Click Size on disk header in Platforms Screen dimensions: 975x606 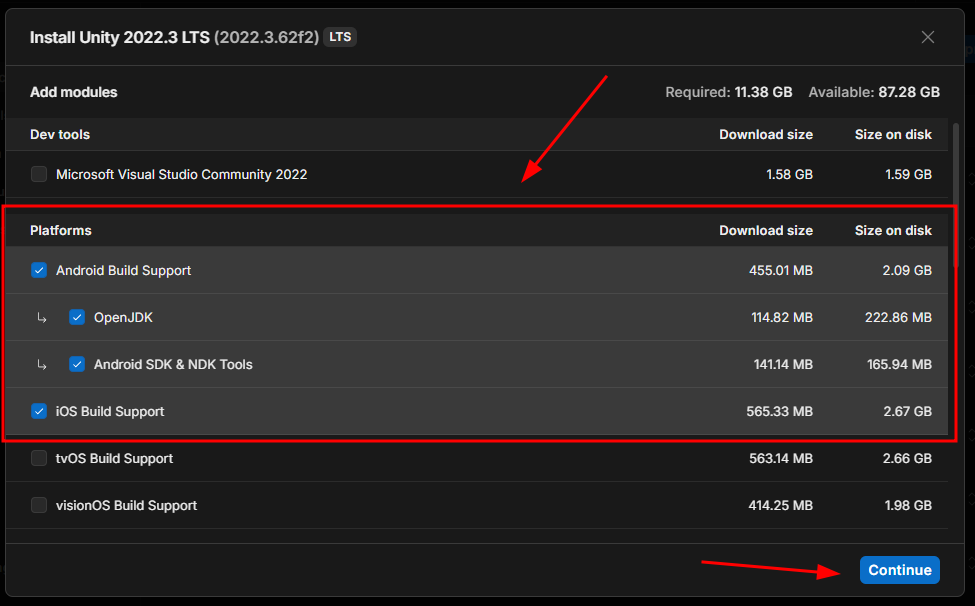(893, 230)
